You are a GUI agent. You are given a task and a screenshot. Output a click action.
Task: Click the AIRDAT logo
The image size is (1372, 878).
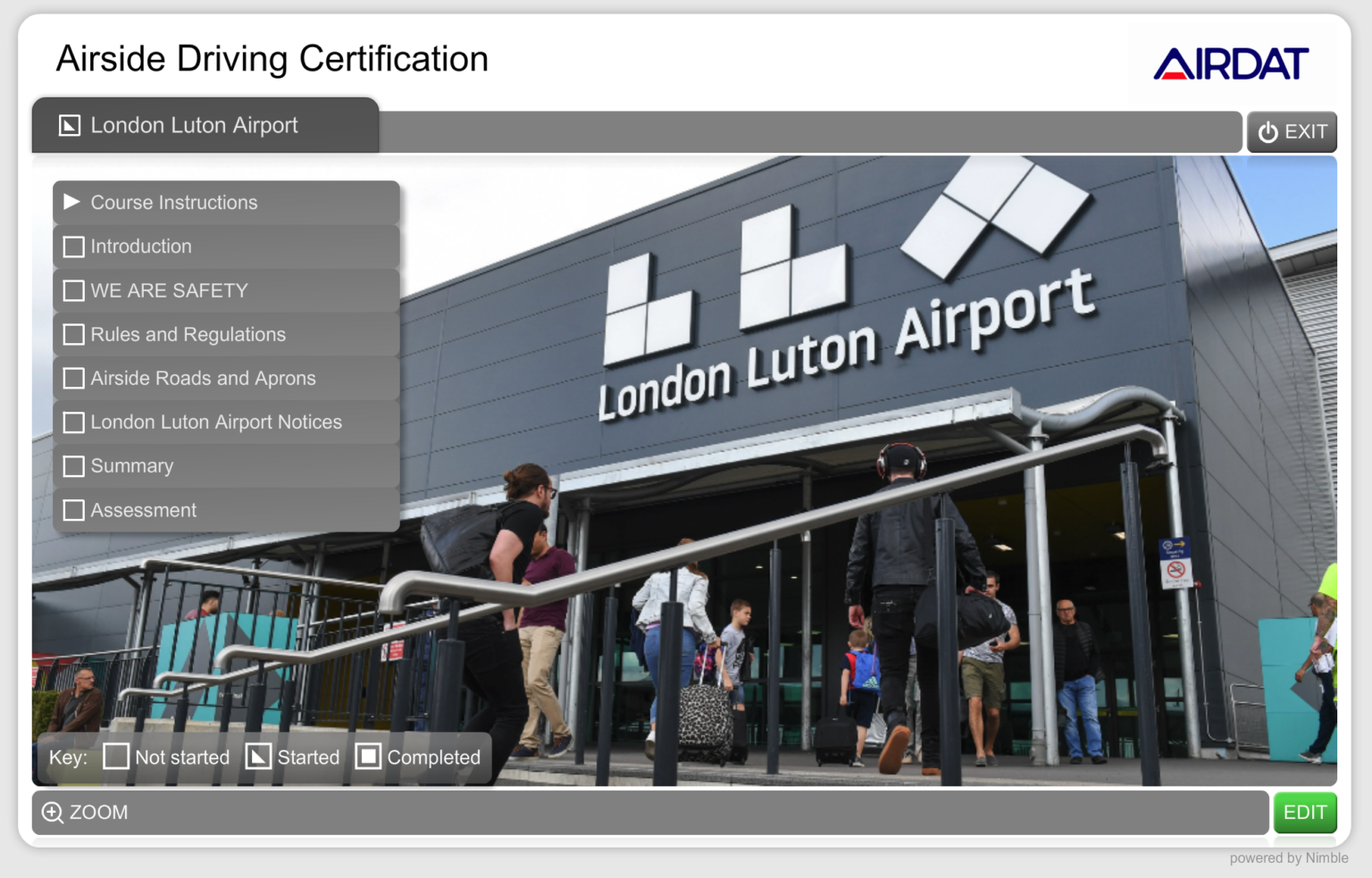(1231, 63)
